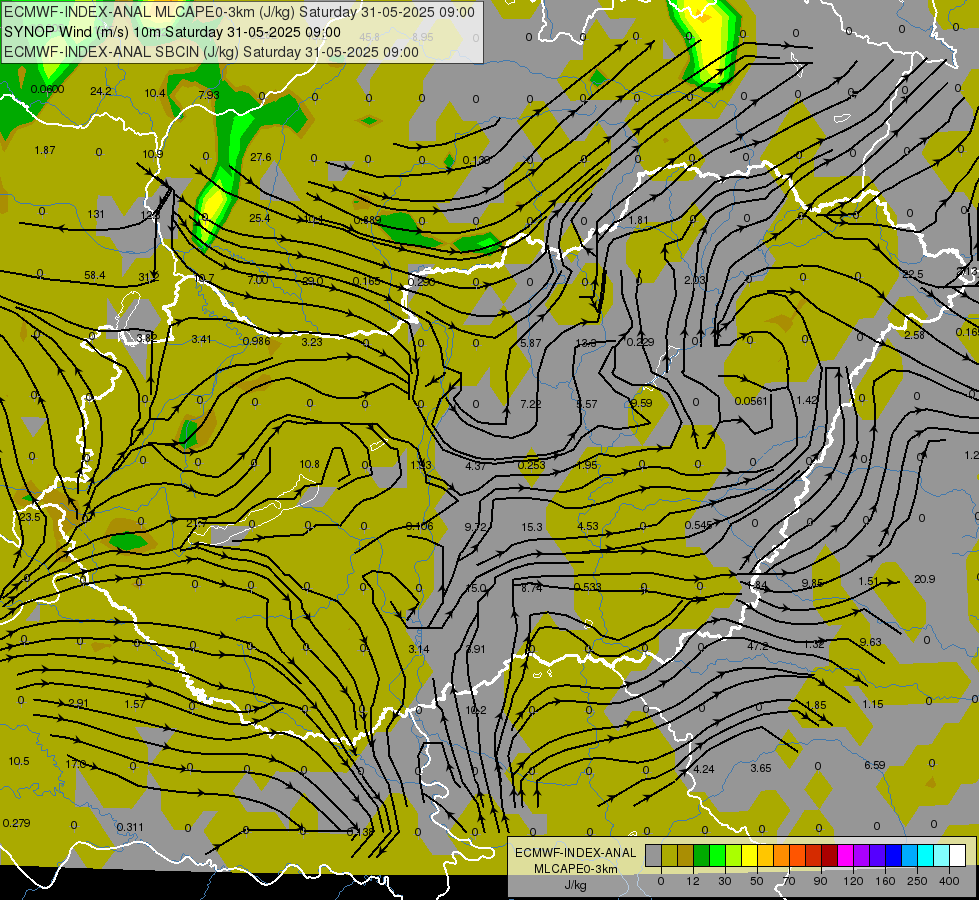
Task: Click the gray swatch in the legend
Action: (654, 856)
